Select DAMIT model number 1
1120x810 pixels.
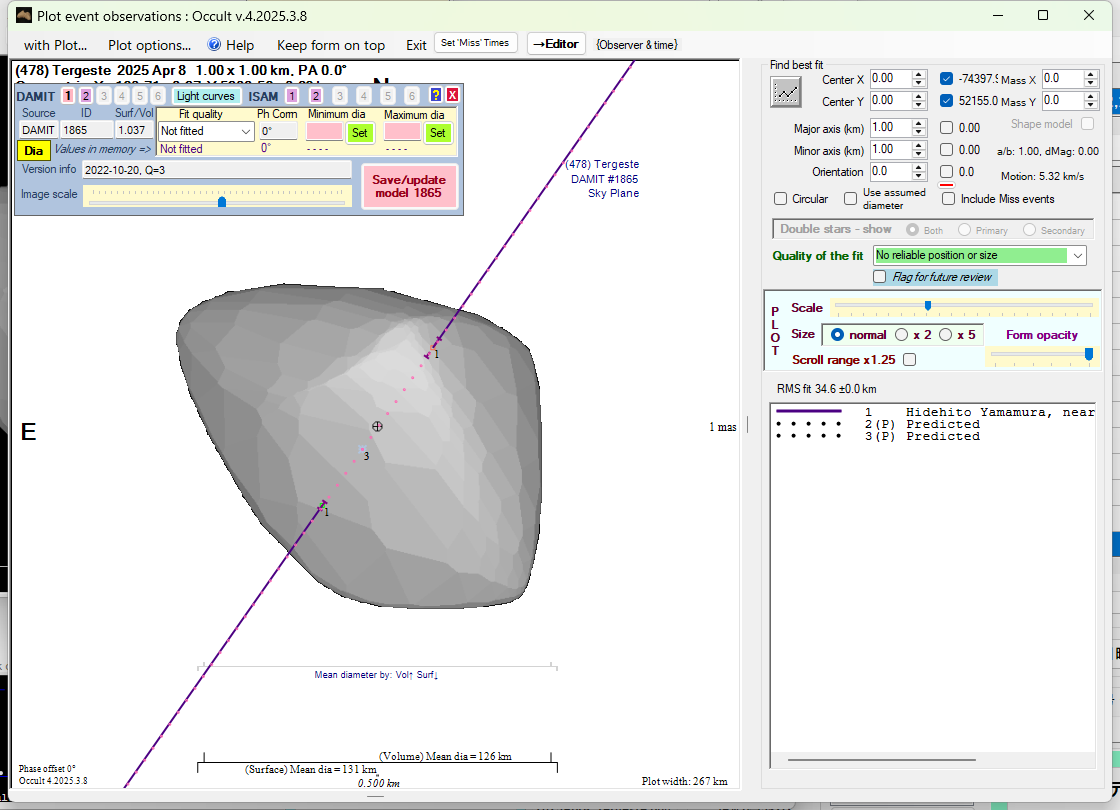click(68, 96)
